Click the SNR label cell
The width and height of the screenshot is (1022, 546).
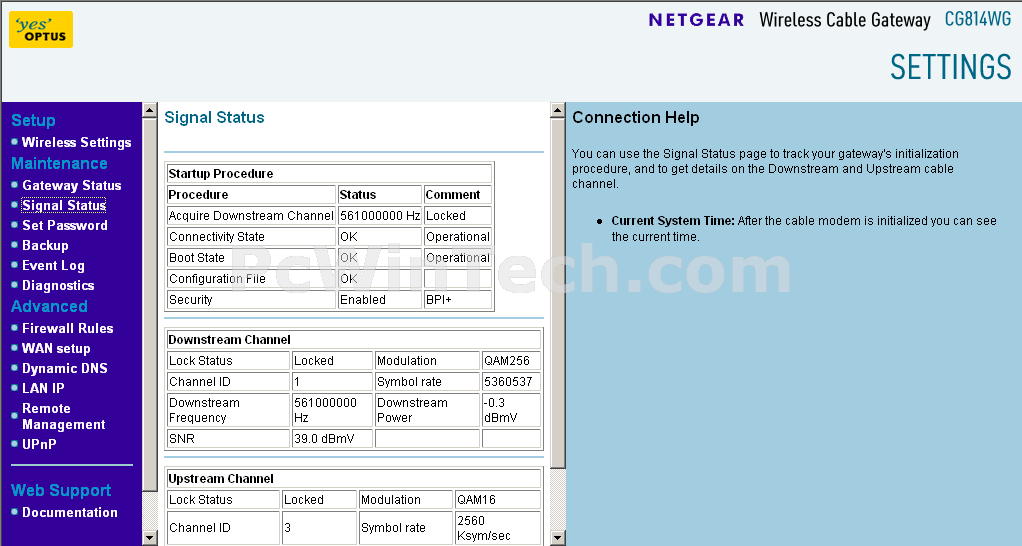pyautogui.click(x=228, y=438)
